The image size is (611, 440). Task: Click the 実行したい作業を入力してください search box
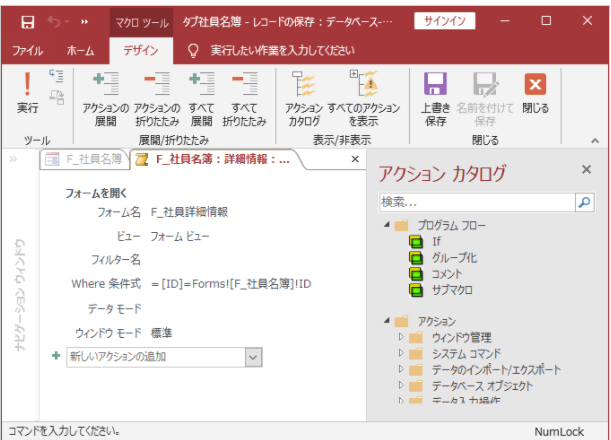click(x=283, y=51)
